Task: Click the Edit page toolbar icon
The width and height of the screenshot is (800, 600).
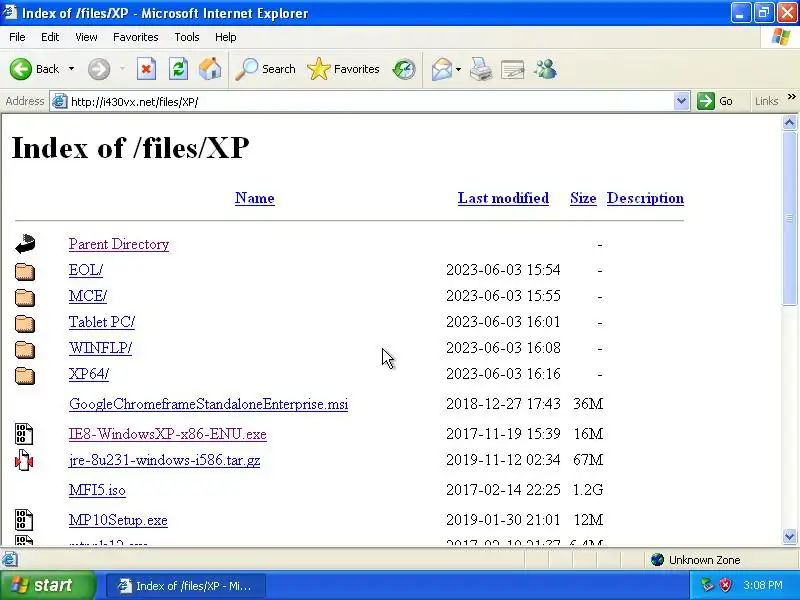Action: (x=513, y=69)
